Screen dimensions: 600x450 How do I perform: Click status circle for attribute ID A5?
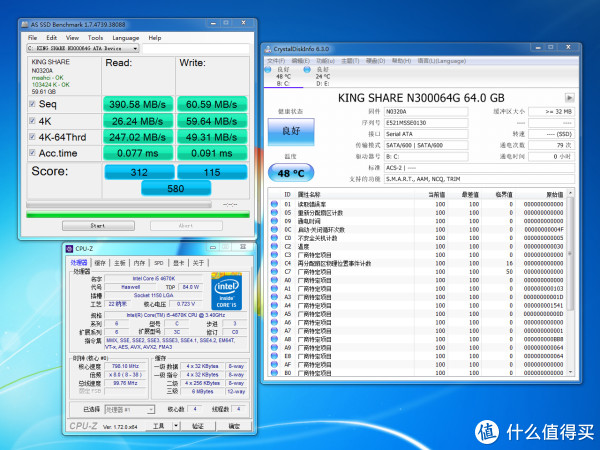click(x=274, y=313)
